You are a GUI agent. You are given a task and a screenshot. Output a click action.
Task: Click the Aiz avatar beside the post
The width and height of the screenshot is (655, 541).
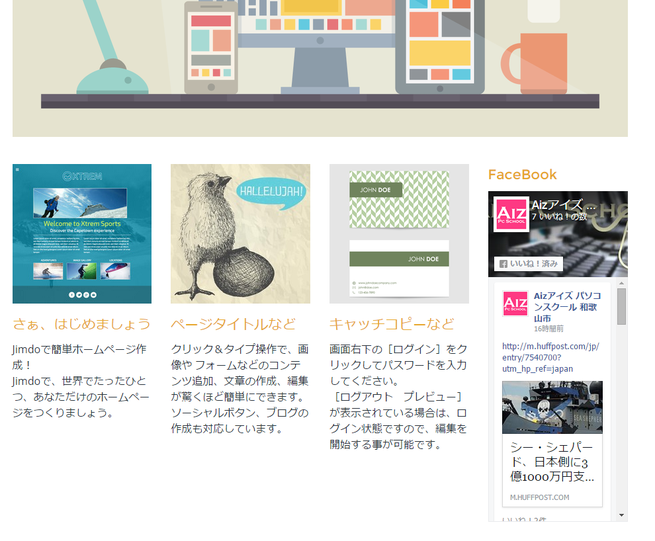(x=515, y=303)
